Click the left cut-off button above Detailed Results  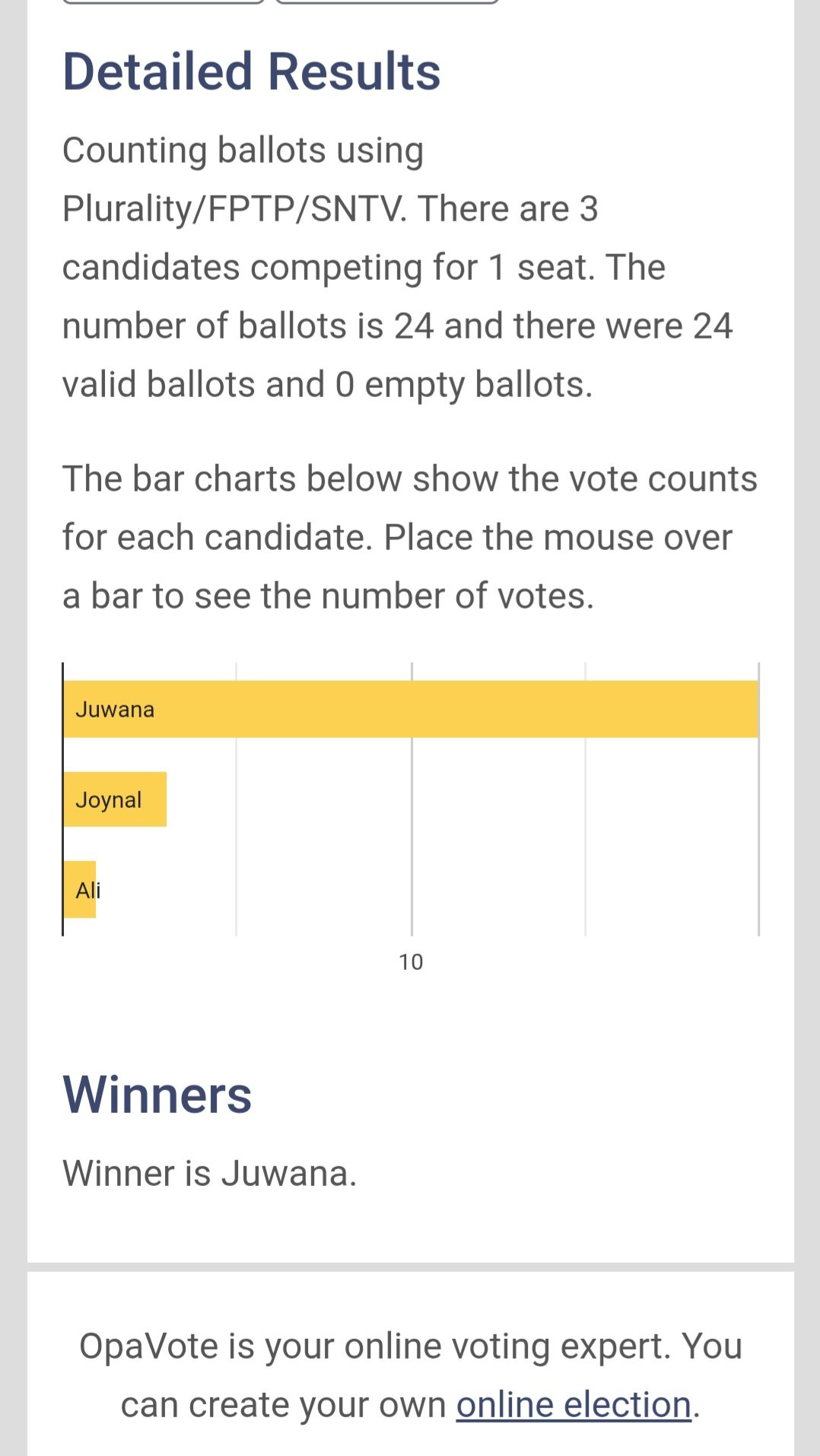163,2
